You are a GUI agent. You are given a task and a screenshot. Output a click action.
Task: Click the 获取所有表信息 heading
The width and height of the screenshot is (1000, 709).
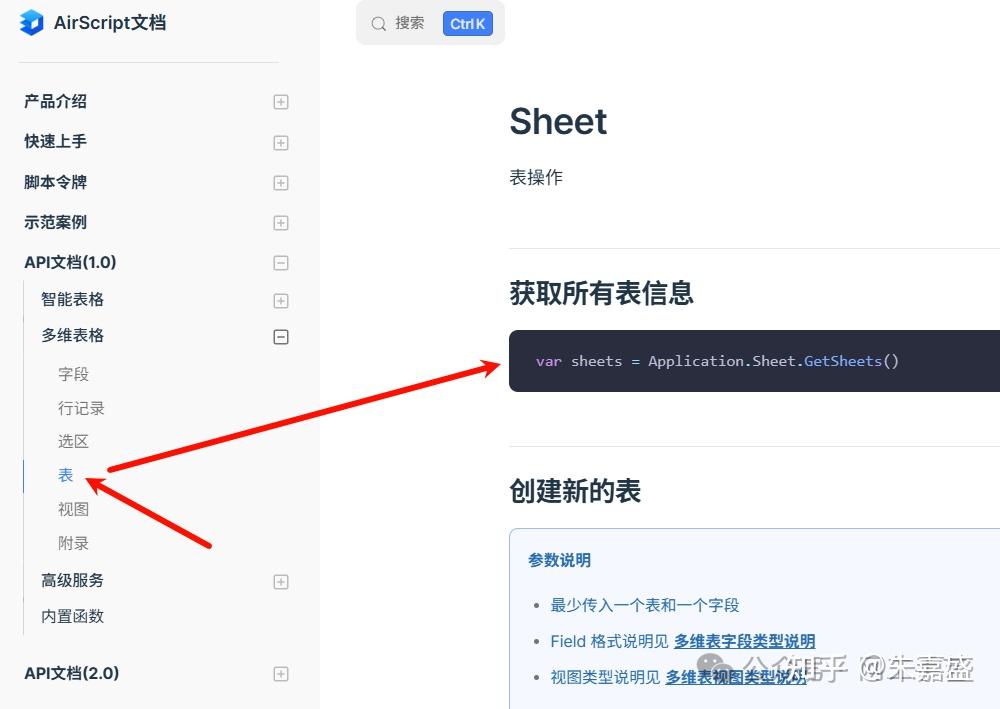601,293
